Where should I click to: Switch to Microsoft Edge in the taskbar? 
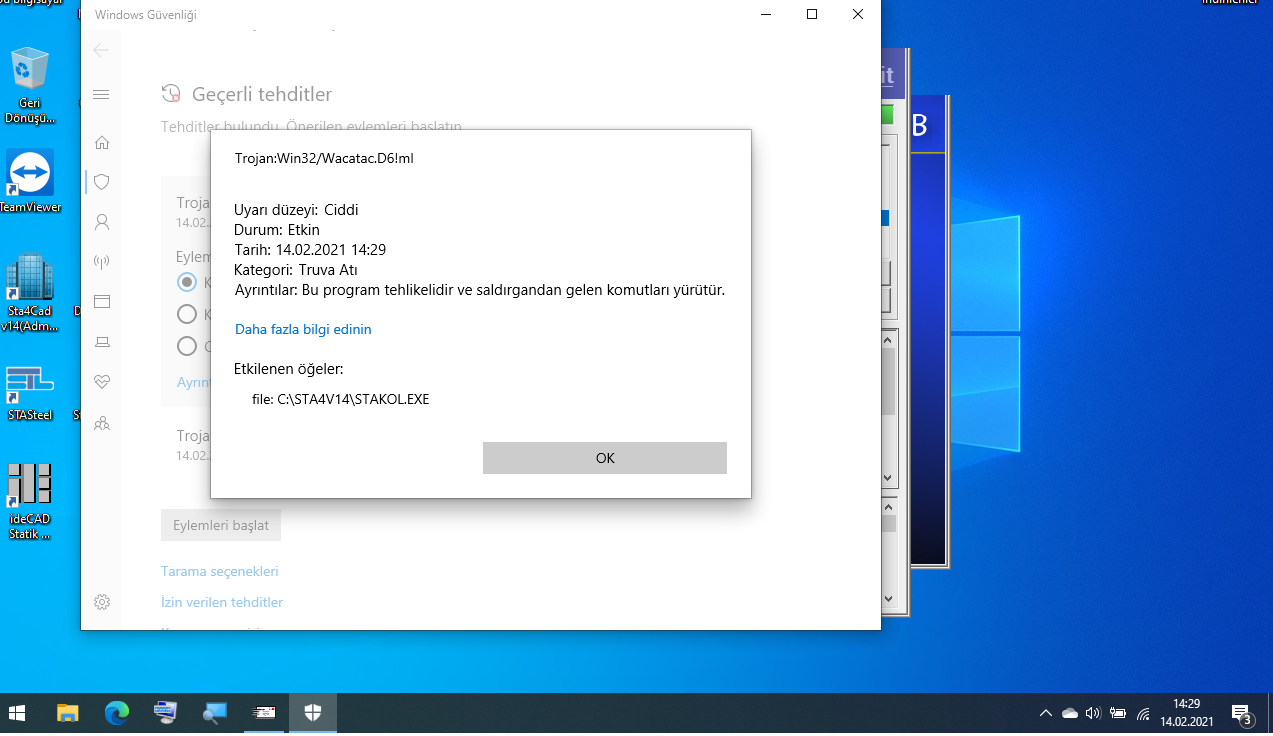click(x=117, y=713)
